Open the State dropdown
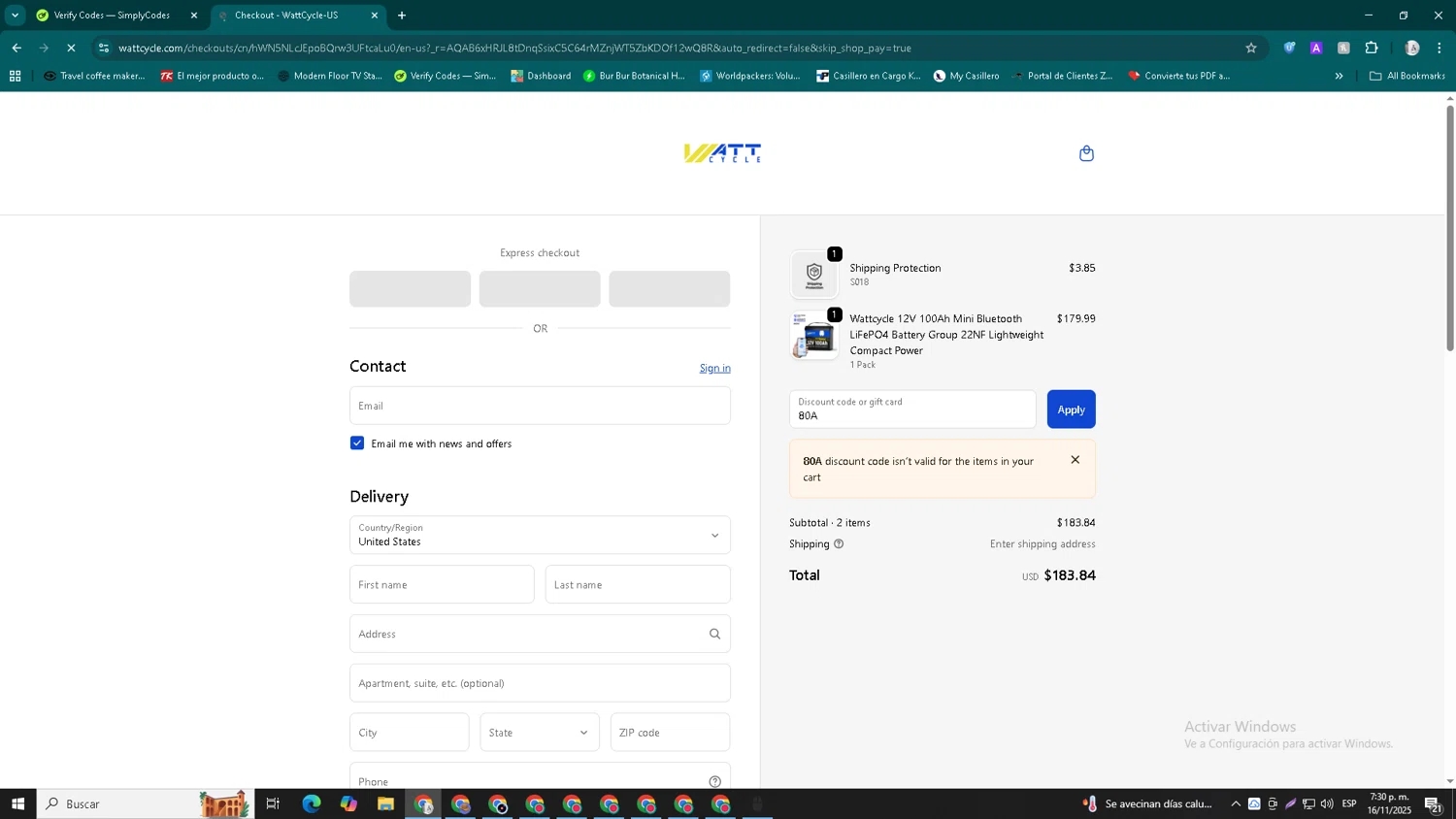 pos(539,733)
